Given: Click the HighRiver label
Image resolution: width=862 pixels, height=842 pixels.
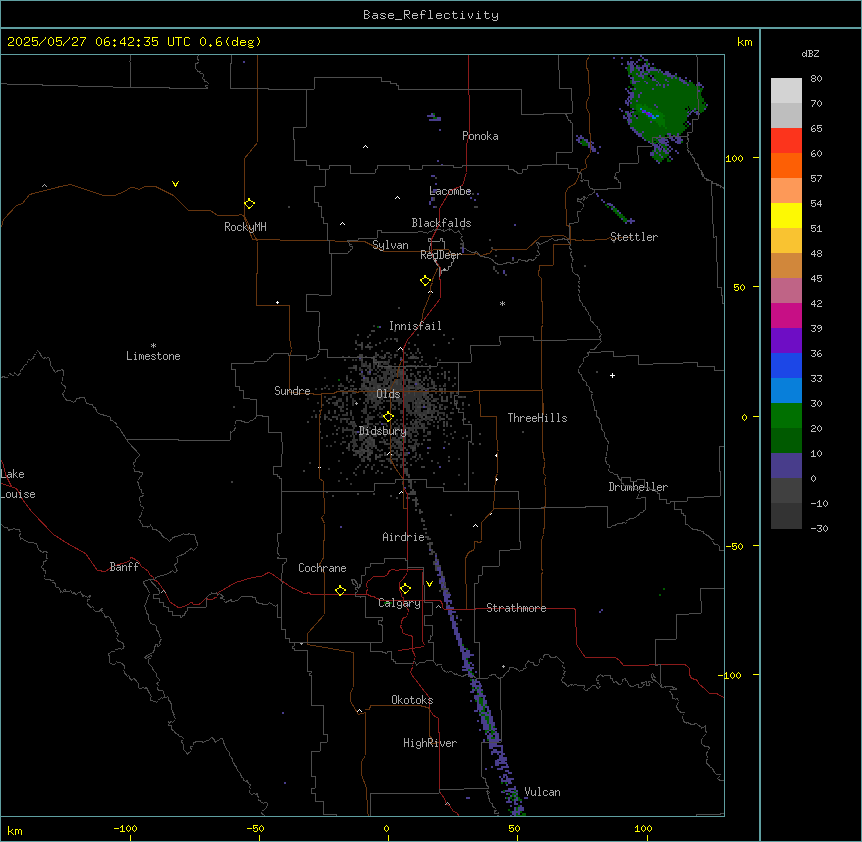Looking at the screenshot, I should coord(430,743).
